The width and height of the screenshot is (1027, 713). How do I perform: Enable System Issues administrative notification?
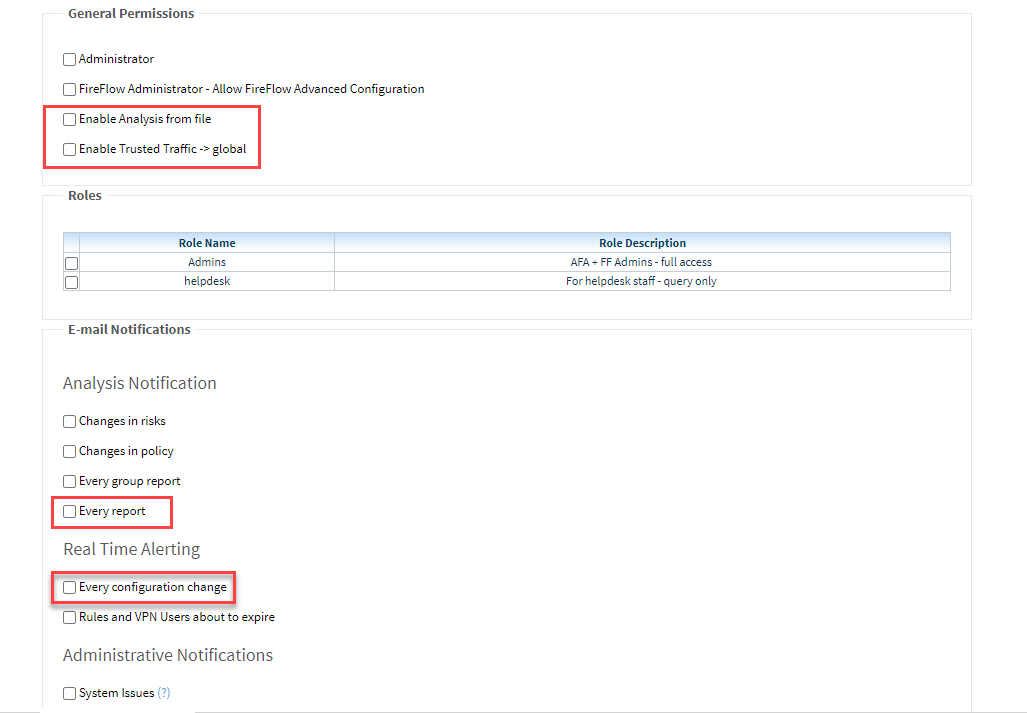(x=69, y=693)
